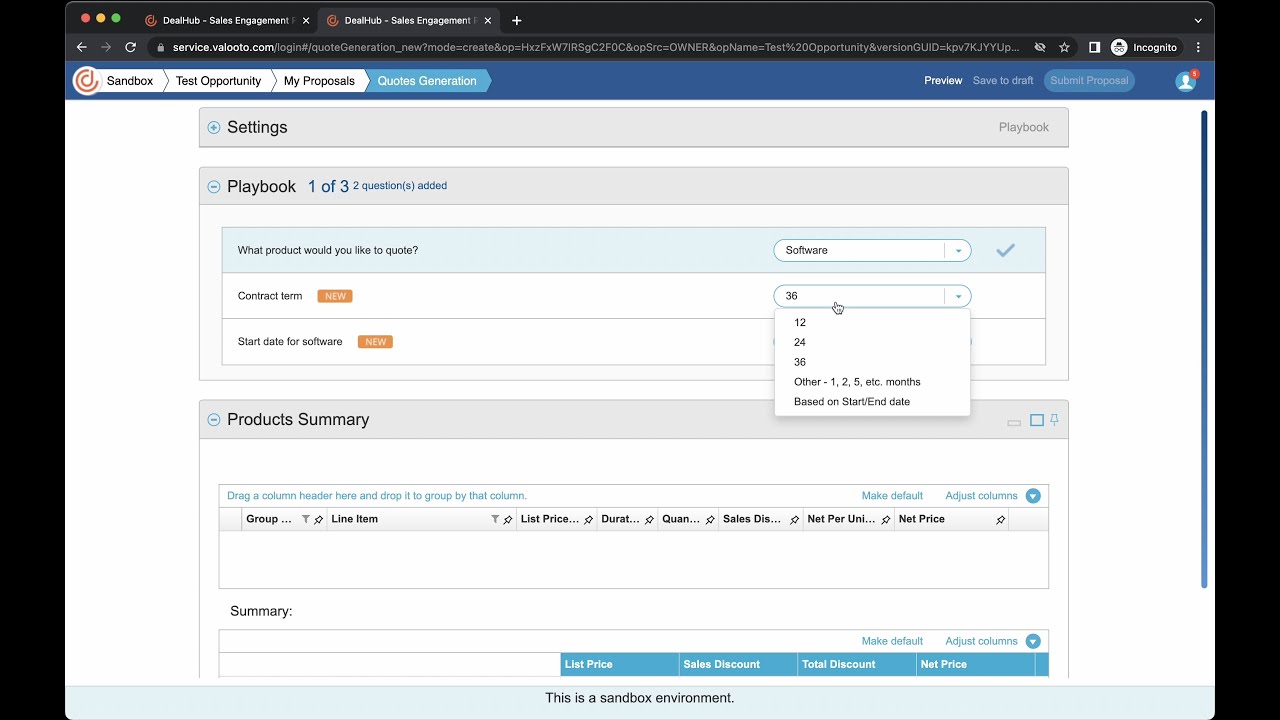Collapse the Products Summary section

point(214,420)
